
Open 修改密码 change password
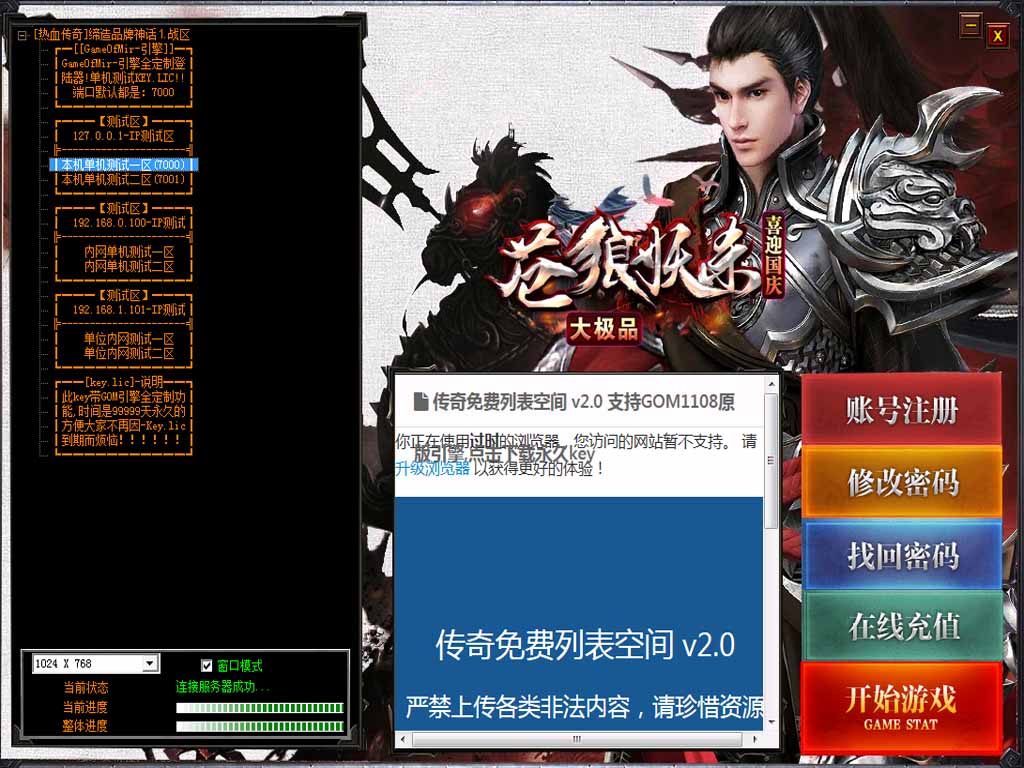coord(901,482)
